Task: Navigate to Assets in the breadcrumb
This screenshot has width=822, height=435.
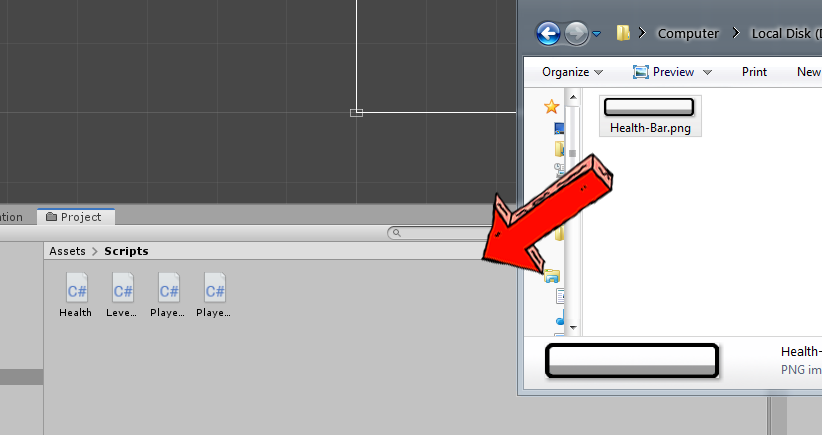Action: (x=67, y=251)
